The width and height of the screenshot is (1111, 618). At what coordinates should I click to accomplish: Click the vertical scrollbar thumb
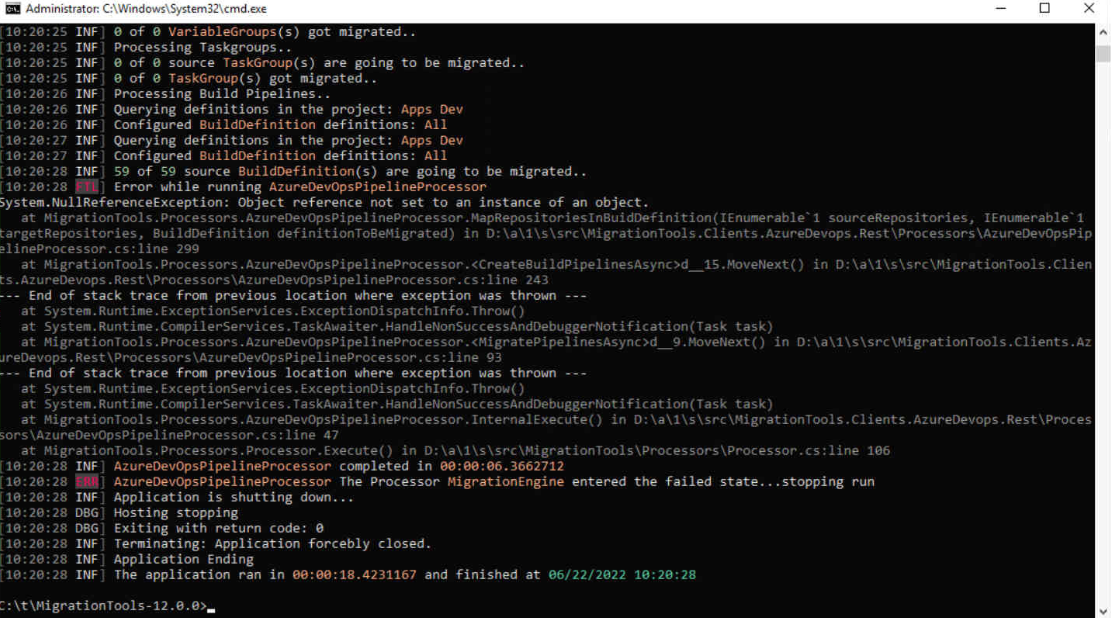[1103, 54]
